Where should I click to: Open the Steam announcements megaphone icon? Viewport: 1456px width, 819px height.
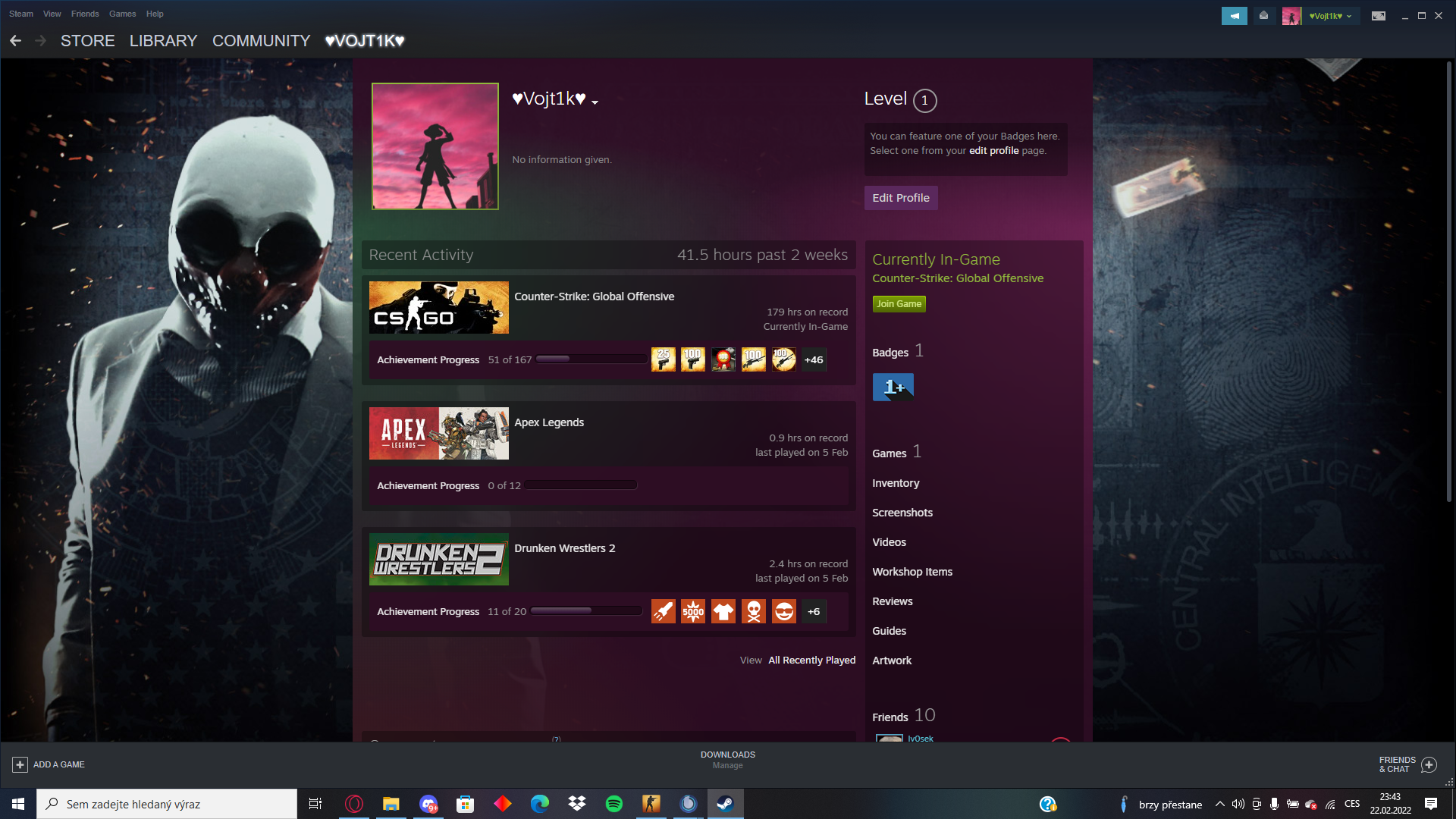pos(1234,16)
